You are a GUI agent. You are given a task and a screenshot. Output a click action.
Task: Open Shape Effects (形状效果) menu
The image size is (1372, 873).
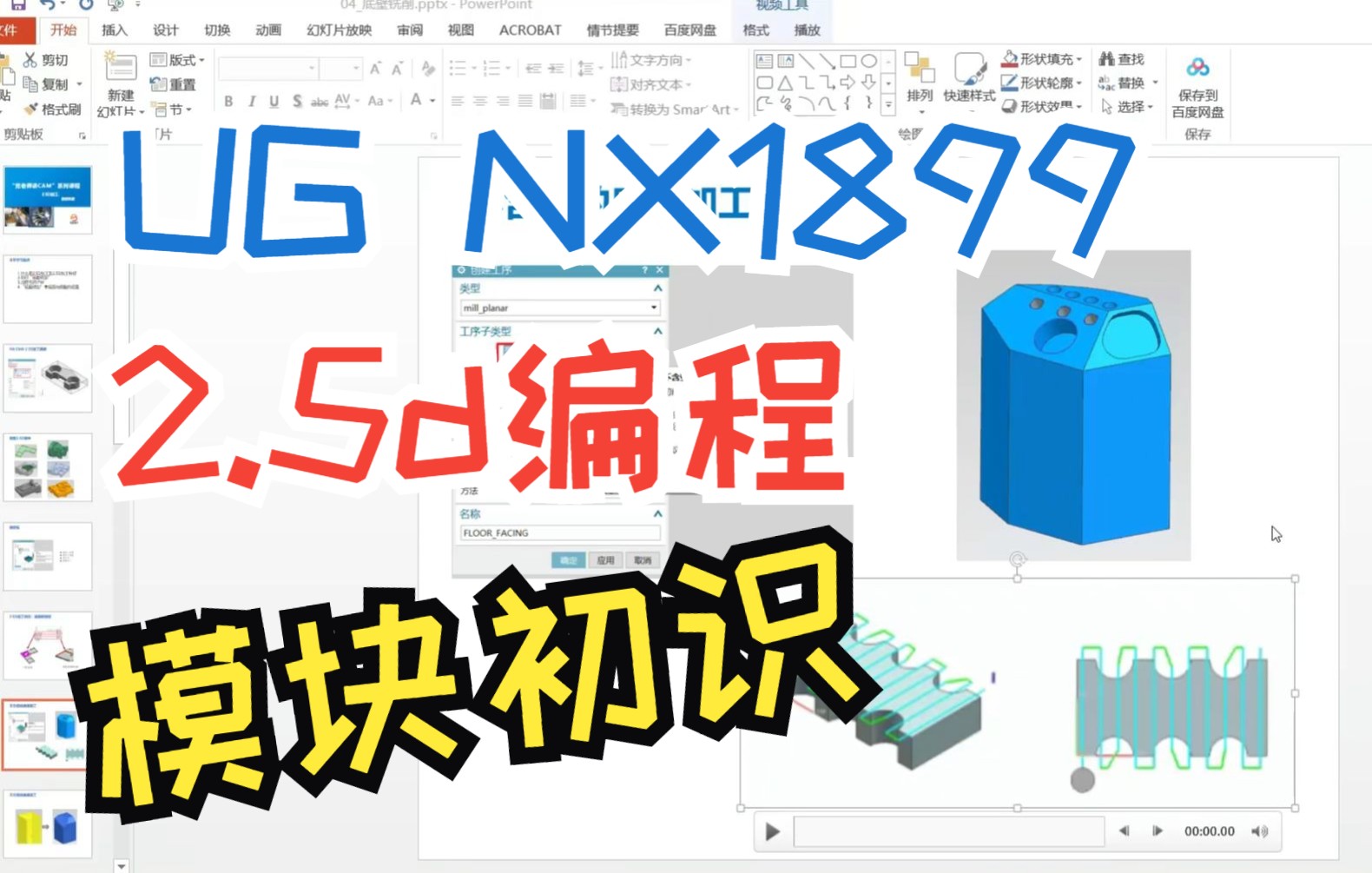1041,106
